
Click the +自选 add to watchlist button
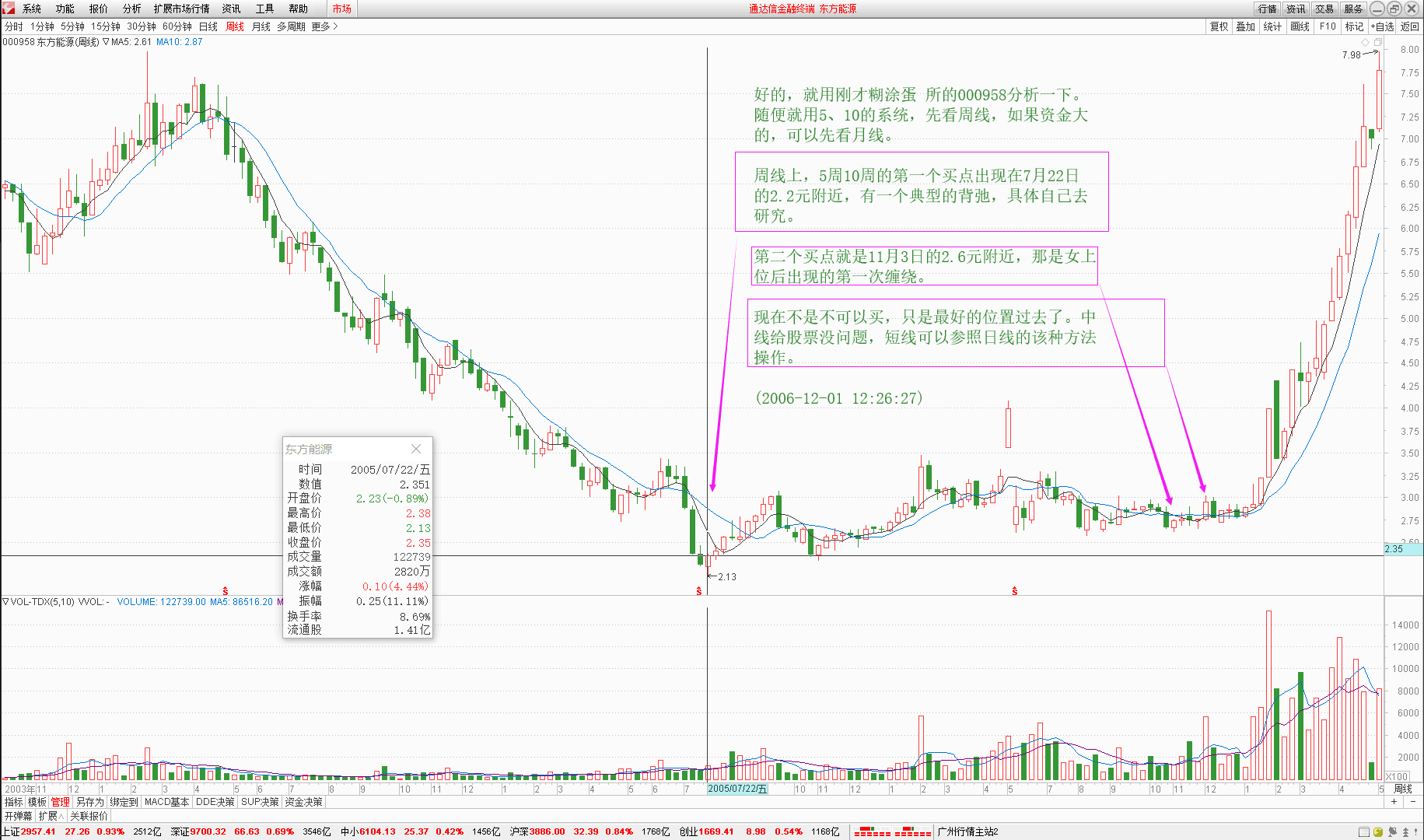(x=1382, y=26)
